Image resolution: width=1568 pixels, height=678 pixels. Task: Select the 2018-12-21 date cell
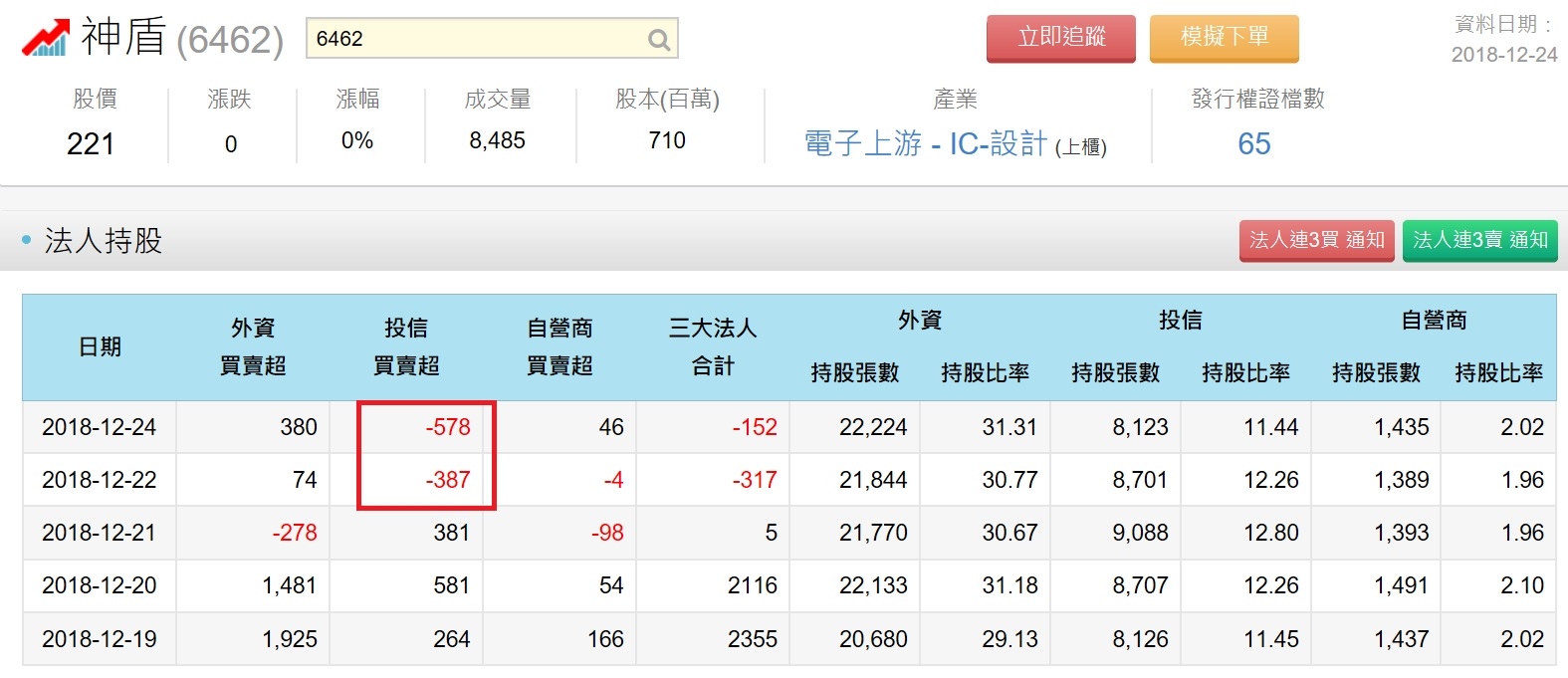click(100, 533)
